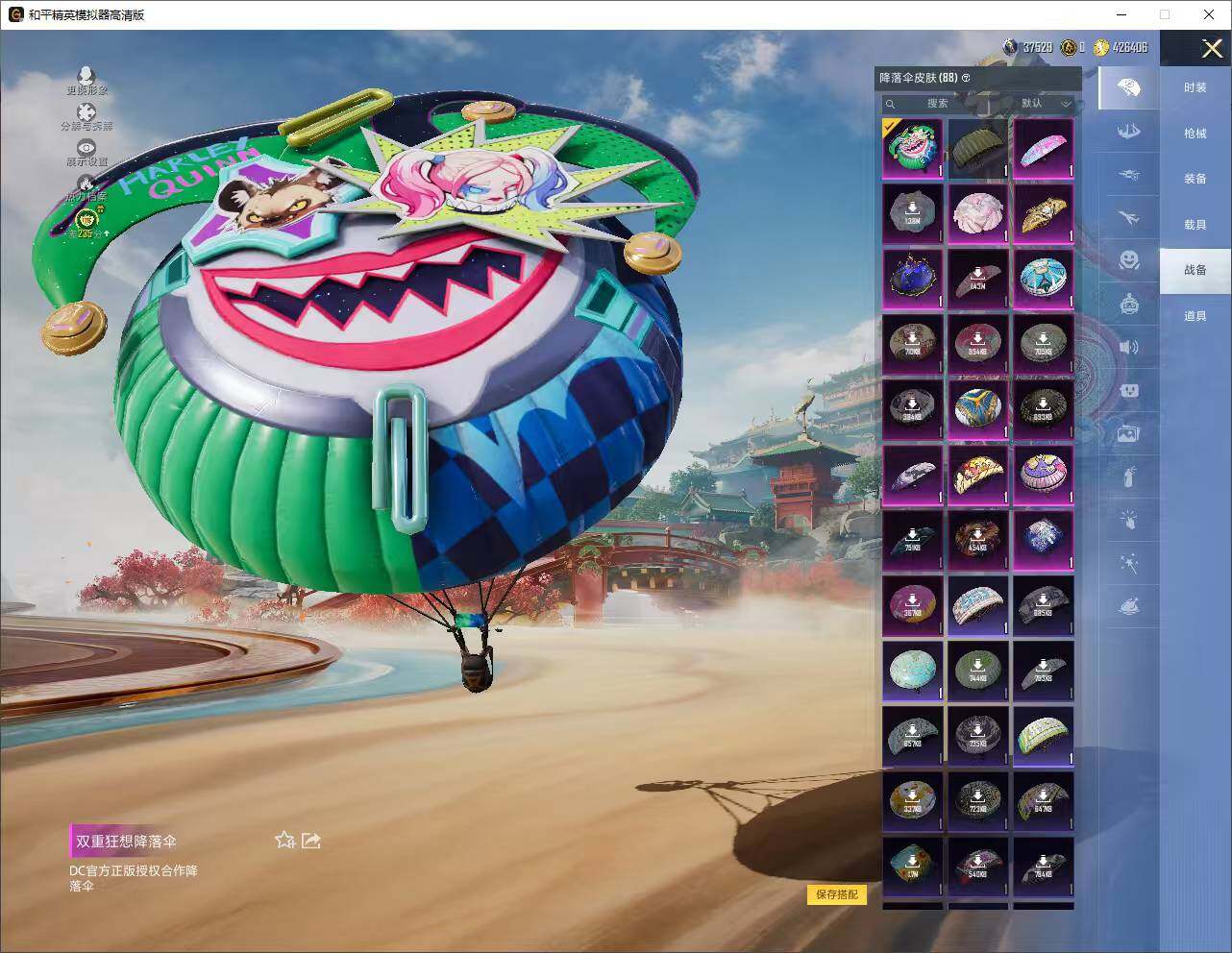1232x953 pixels.
Task: Open the 枪械 firearms tab
Action: [x=1195, y=134]
